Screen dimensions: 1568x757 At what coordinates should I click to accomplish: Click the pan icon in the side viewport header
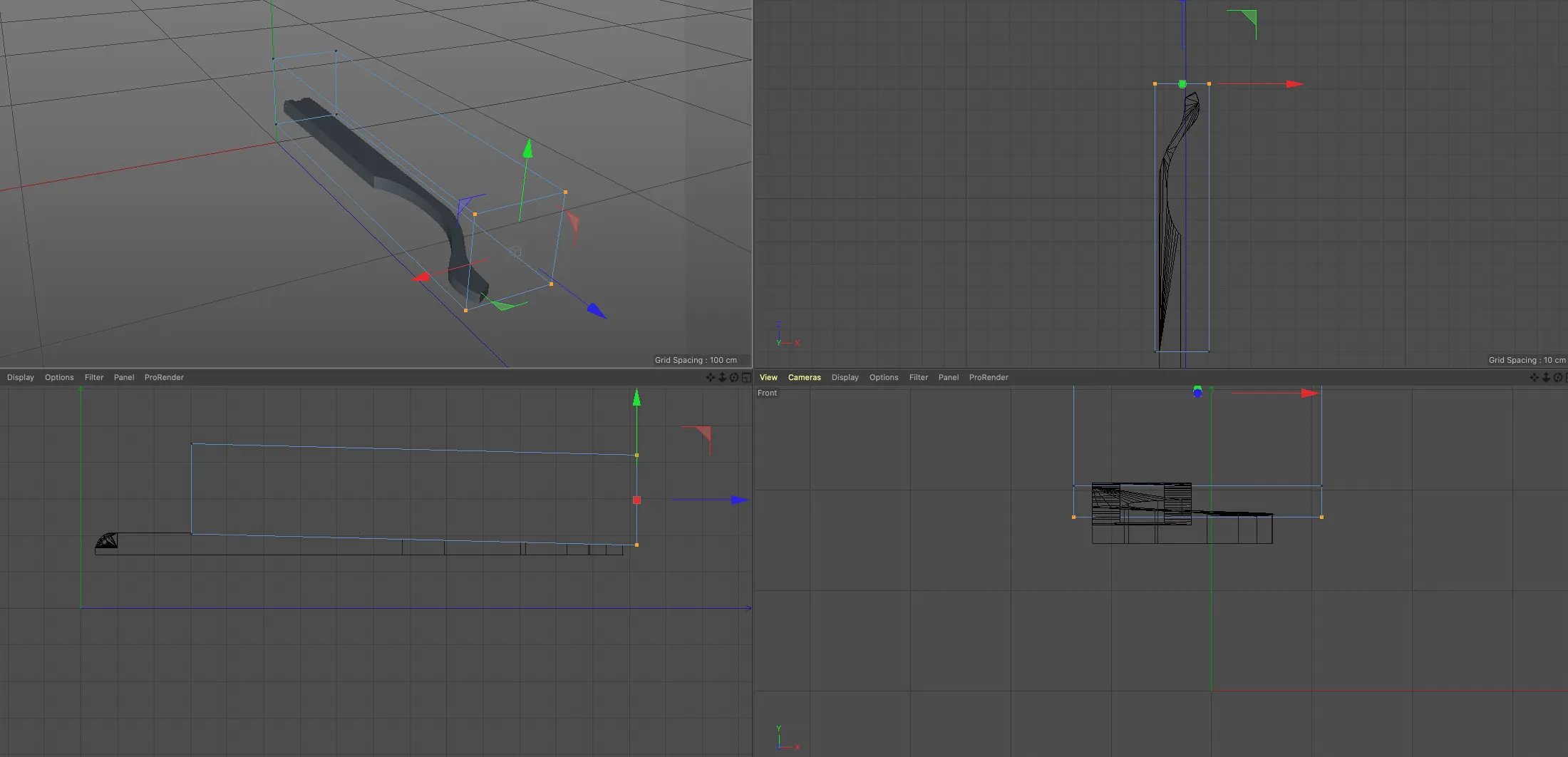click(x=710, y=378)
